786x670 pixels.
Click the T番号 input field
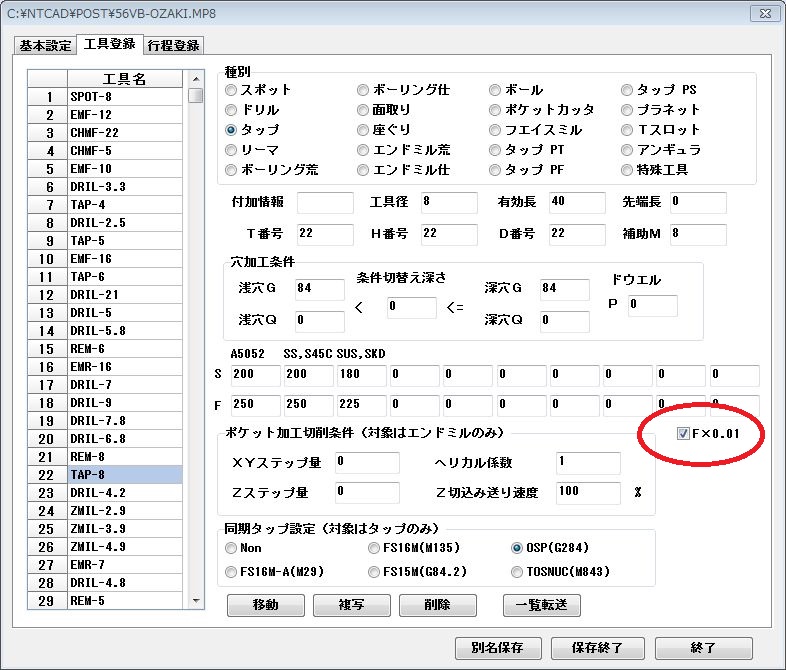(x=325, y=234)
